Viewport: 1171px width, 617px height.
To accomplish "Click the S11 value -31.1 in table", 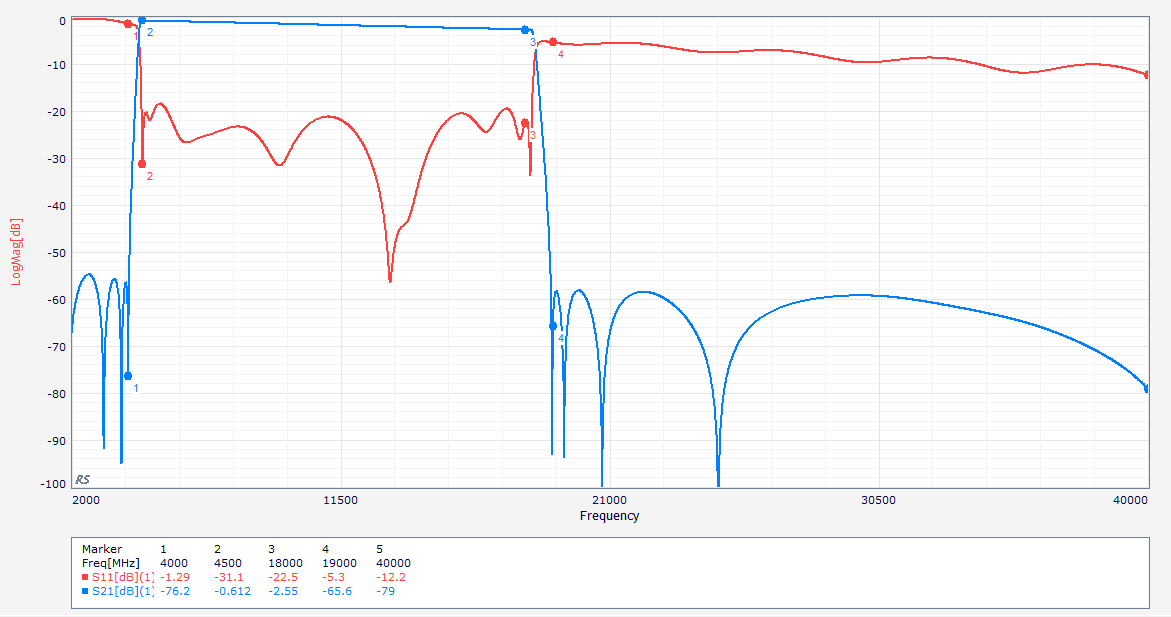I will point(229,577).
